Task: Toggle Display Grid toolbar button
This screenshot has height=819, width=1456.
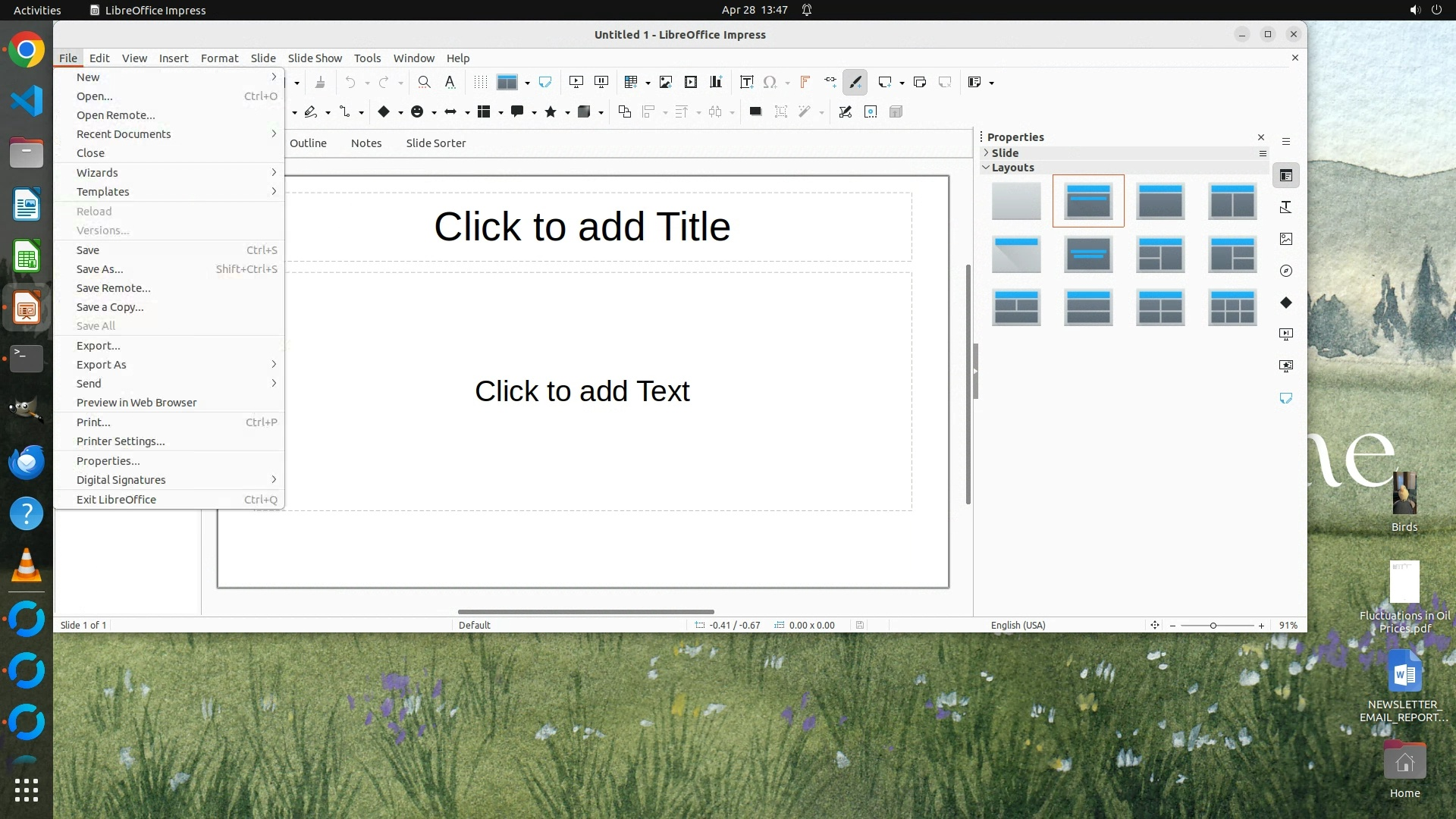Action: click(481, 82)
